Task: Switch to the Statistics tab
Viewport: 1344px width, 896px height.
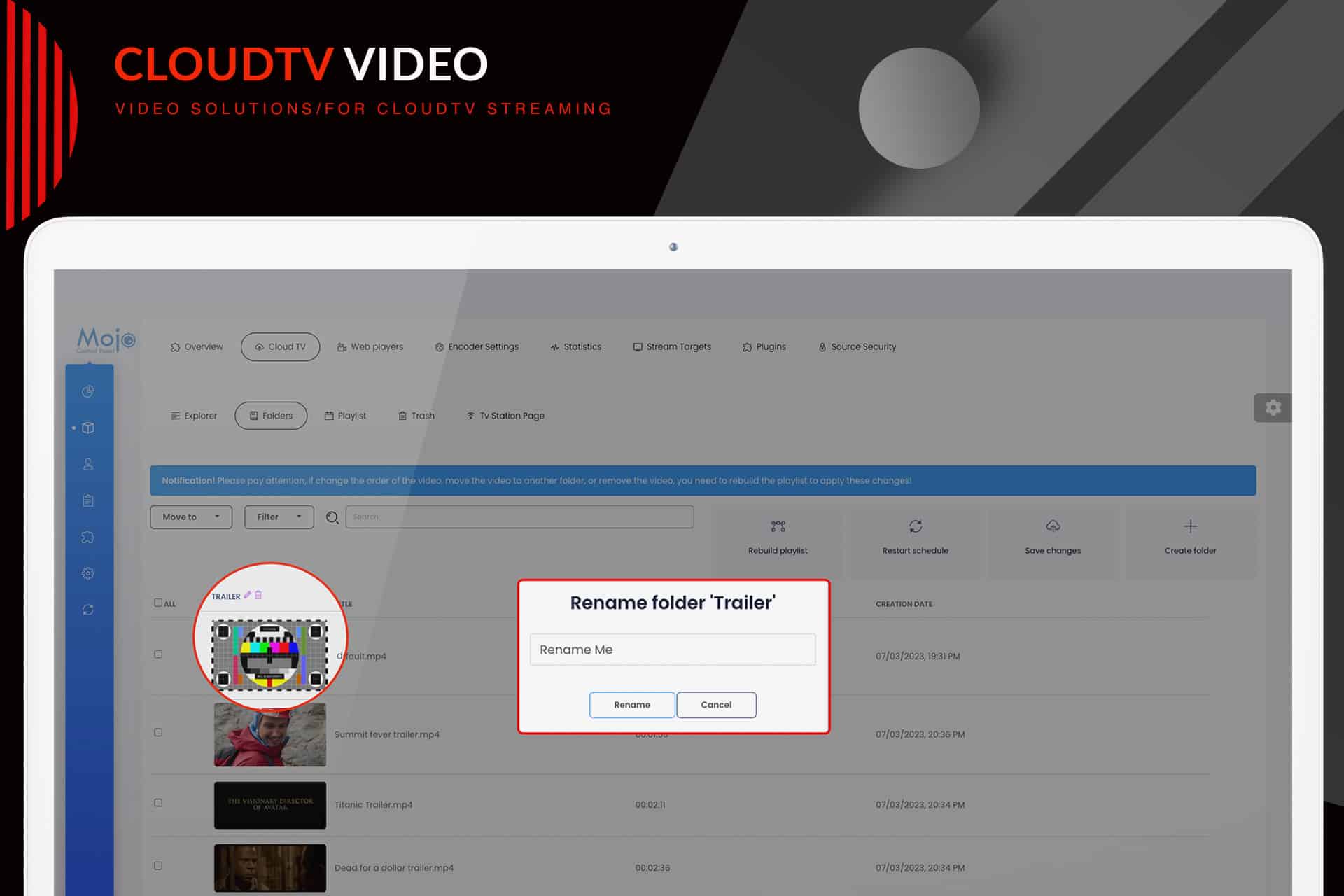Action: 576,347
